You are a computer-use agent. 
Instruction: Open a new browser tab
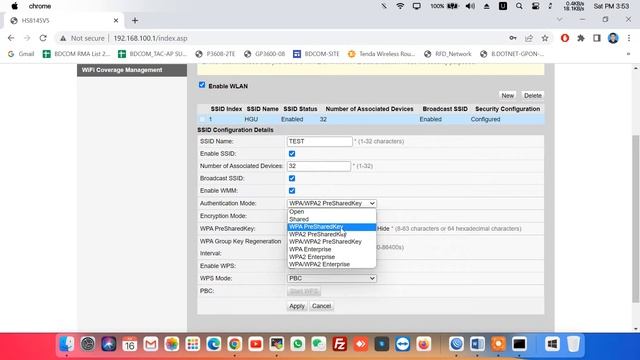[135, 20]
